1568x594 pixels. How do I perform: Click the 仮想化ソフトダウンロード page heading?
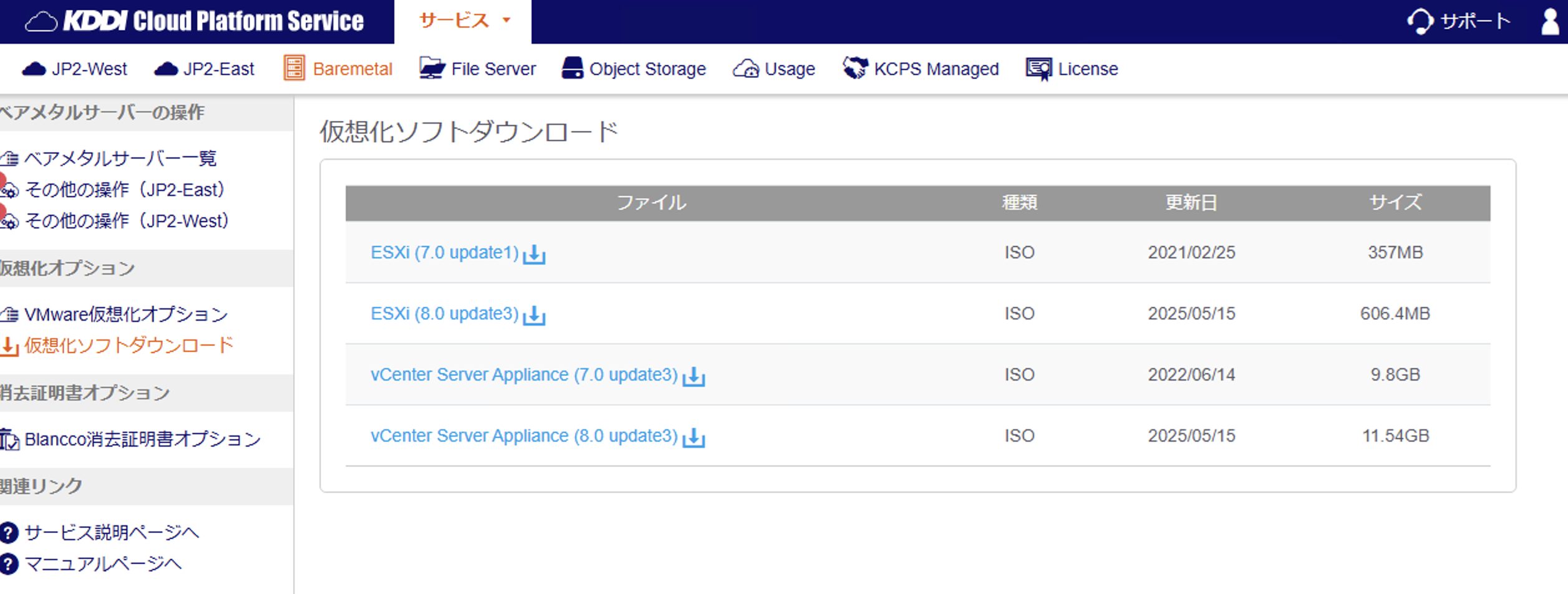[x=469, y=132]
